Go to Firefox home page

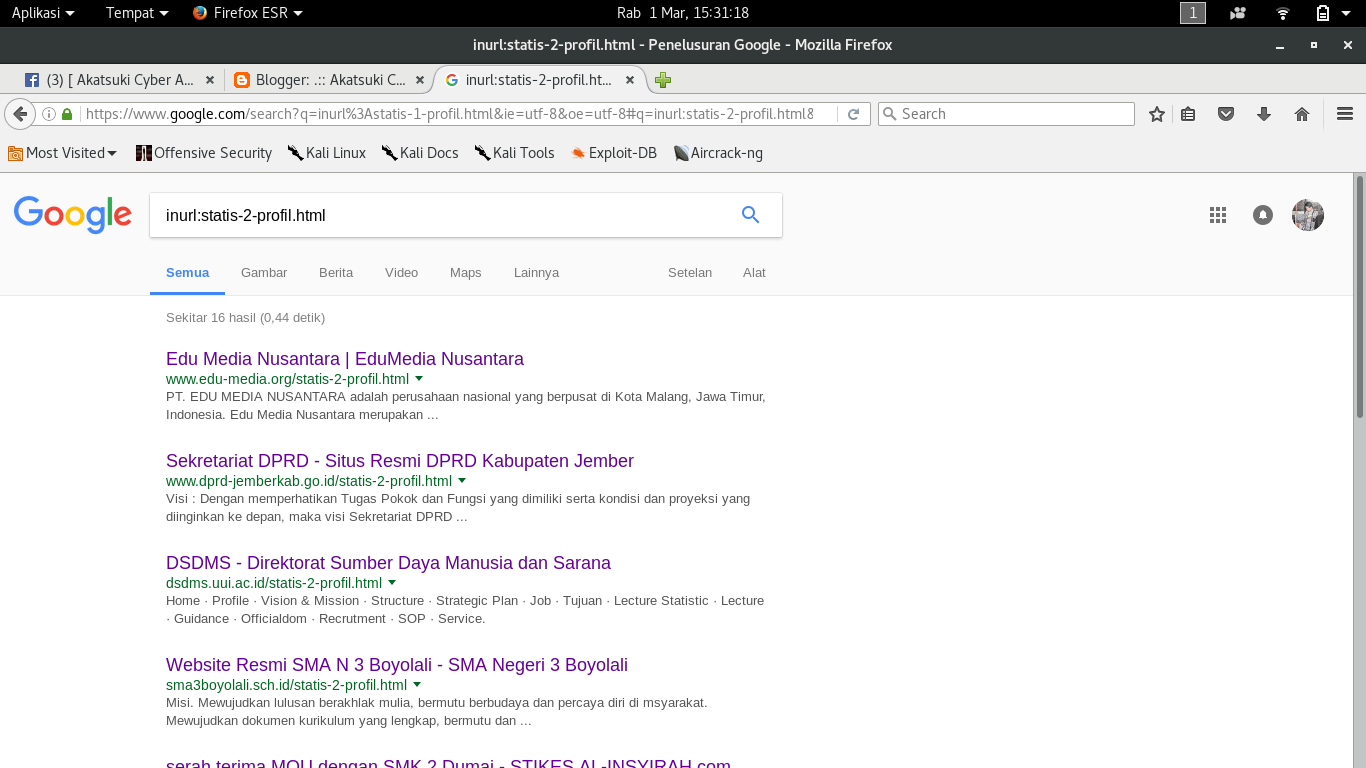1302,114
